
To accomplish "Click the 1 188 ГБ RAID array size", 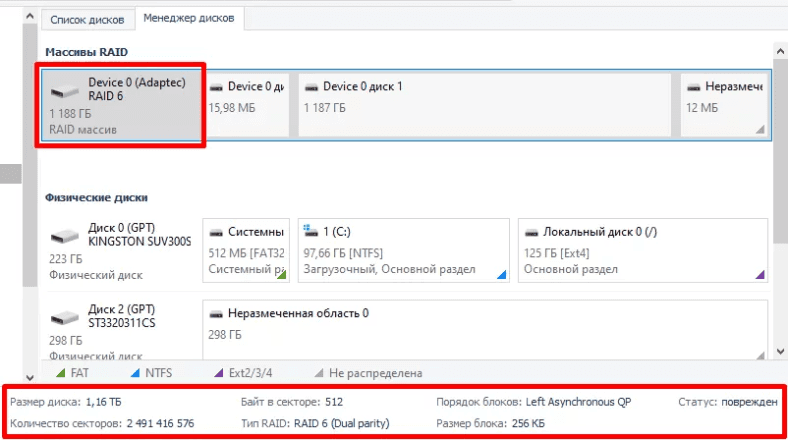I will click(x=70, y=114).
